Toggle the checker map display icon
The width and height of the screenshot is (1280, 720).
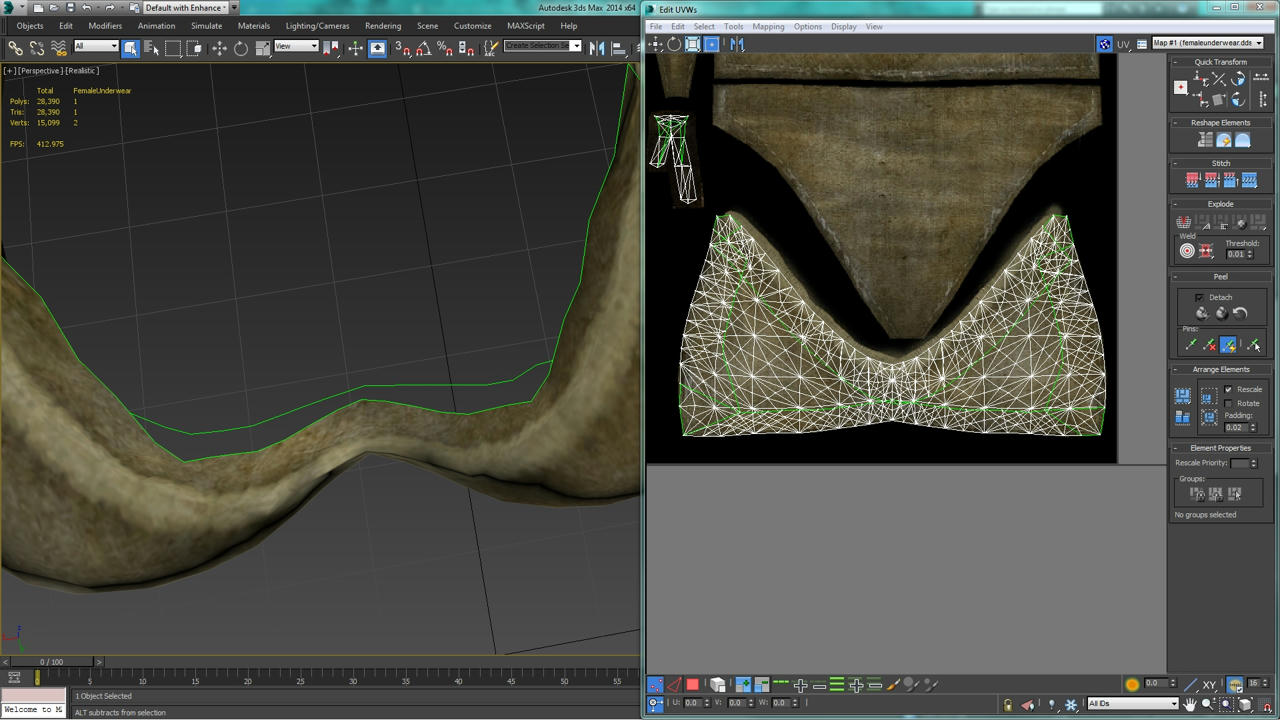click(1104, 44)
